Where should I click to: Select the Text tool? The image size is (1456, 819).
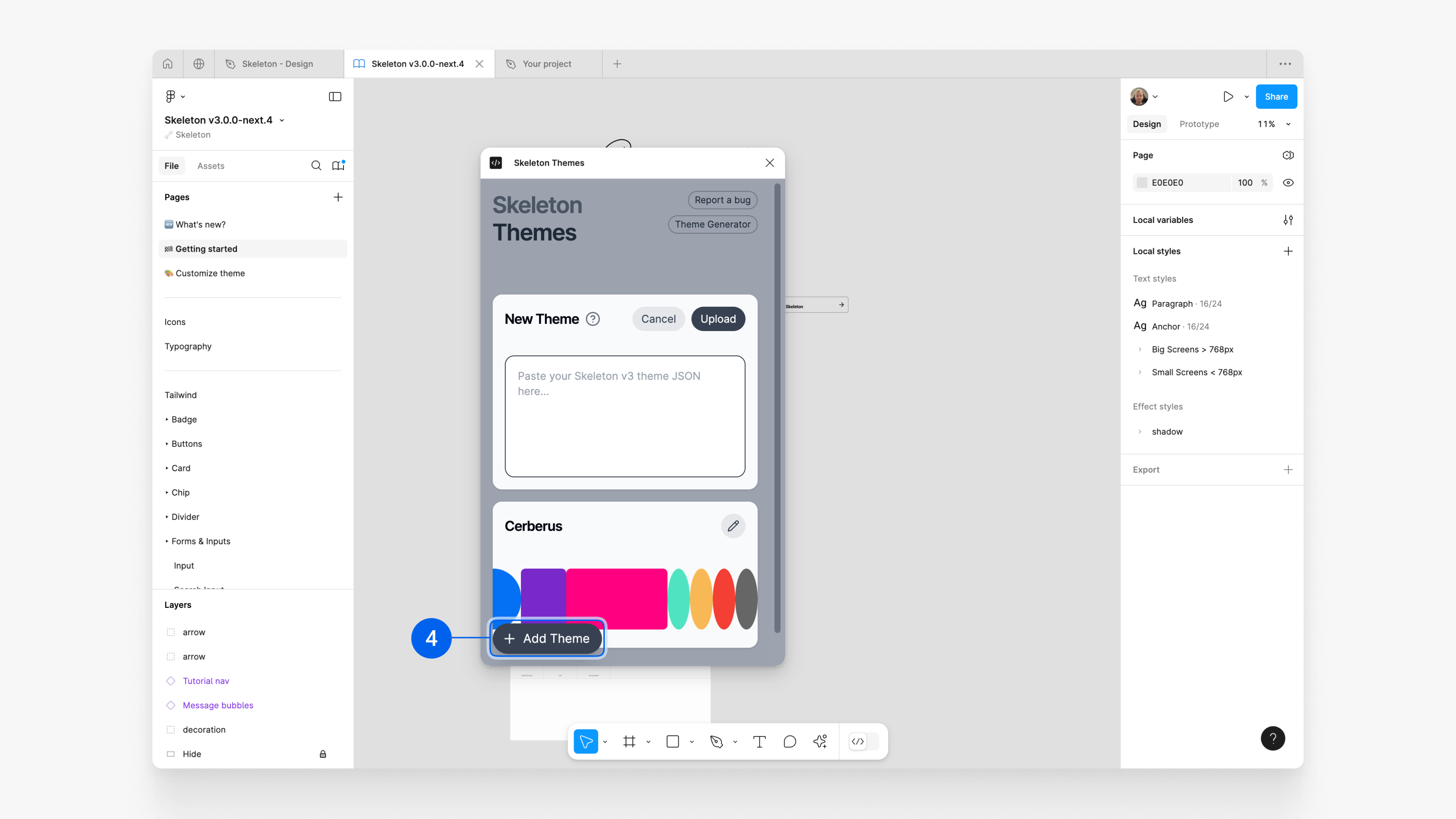(x=759, y=742)
